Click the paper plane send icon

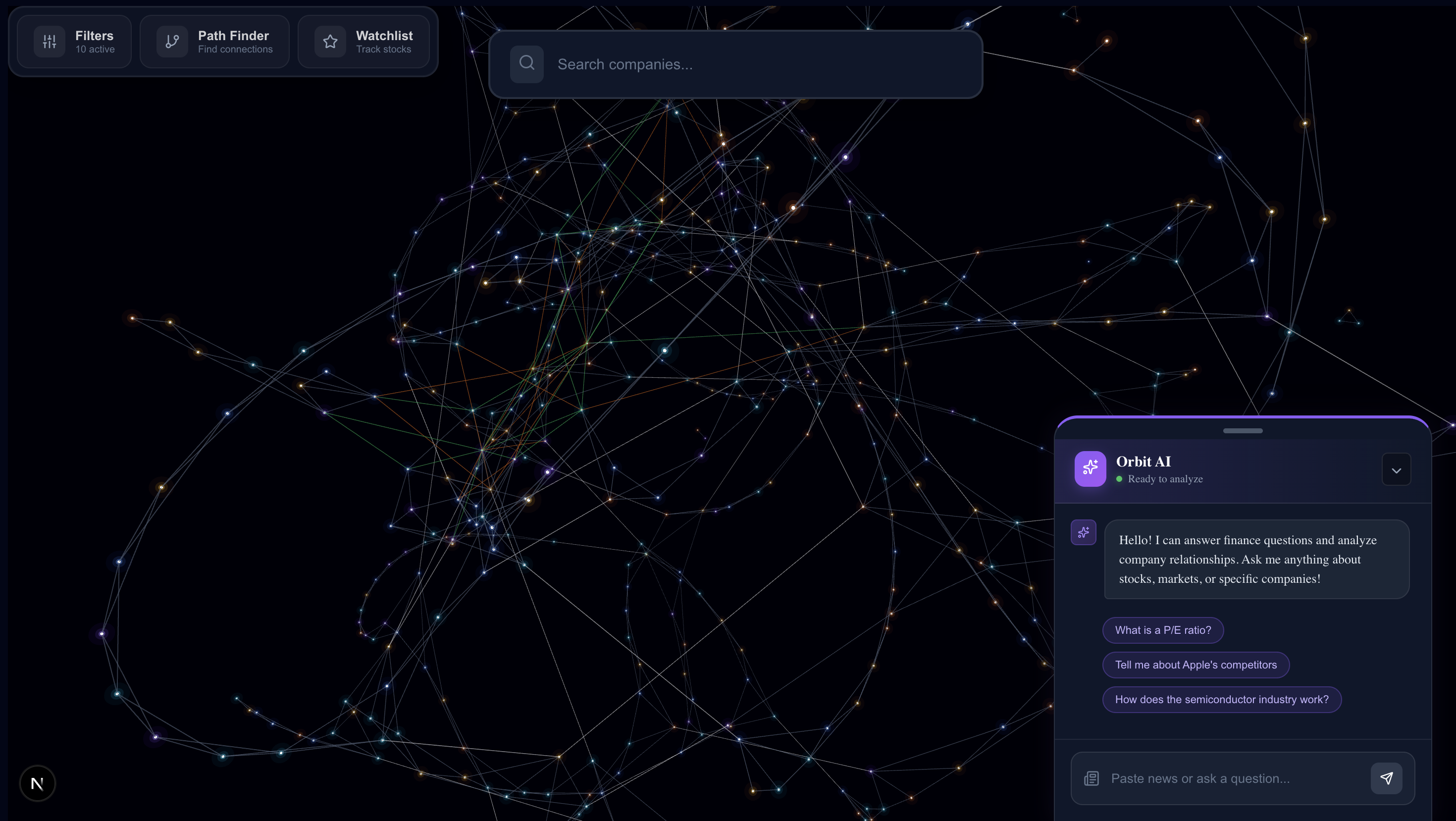pyautogui.click(x=1386, y=778)
